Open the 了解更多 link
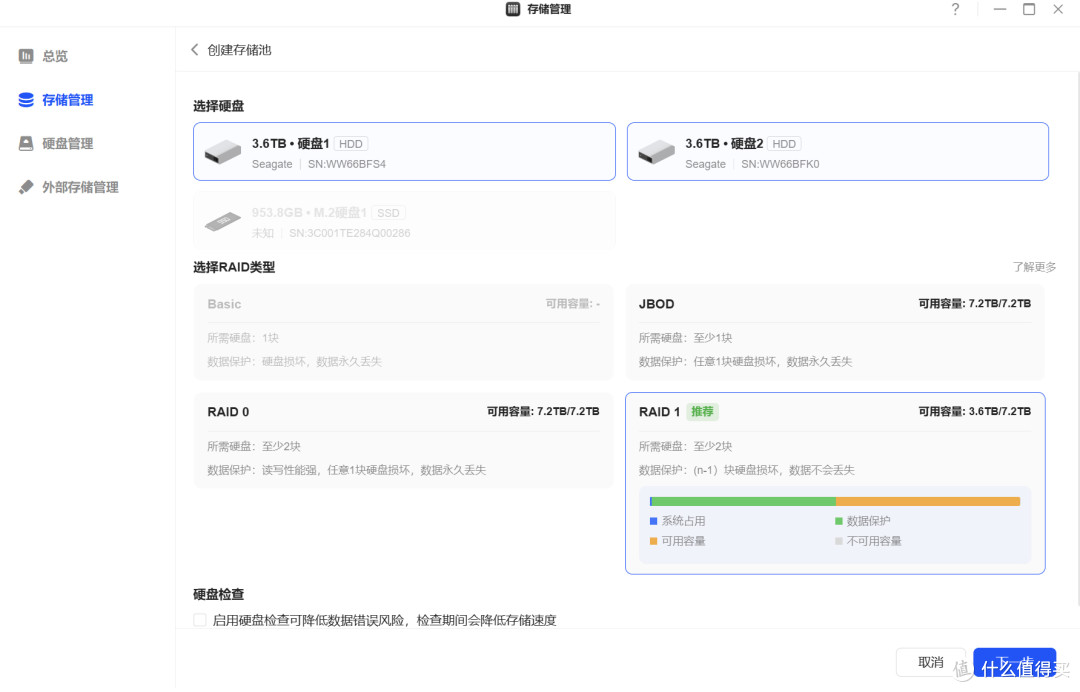 pos(1034,266)
